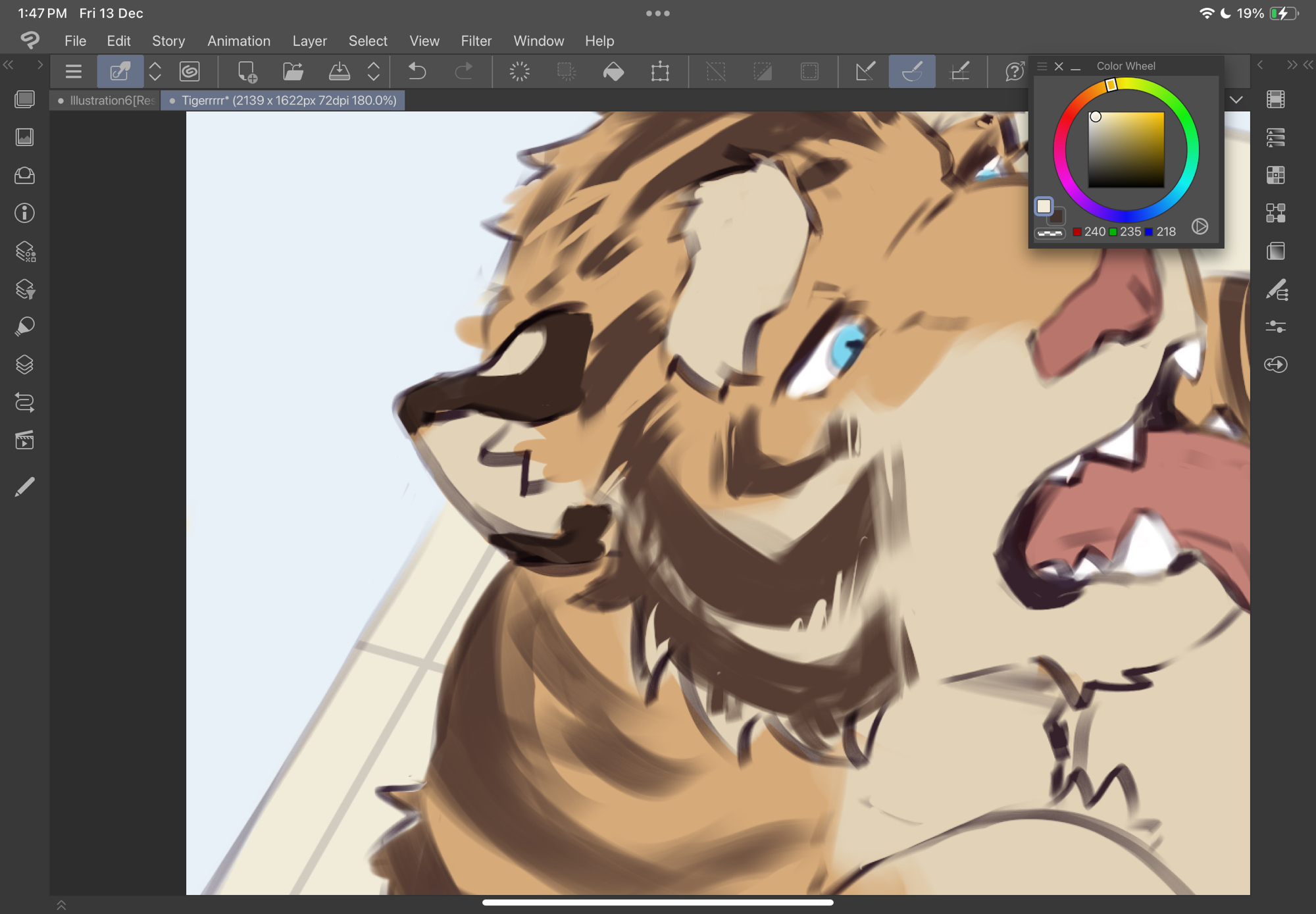
Task: Toggle the Snap to Grid icon
Action: (960, 71)
